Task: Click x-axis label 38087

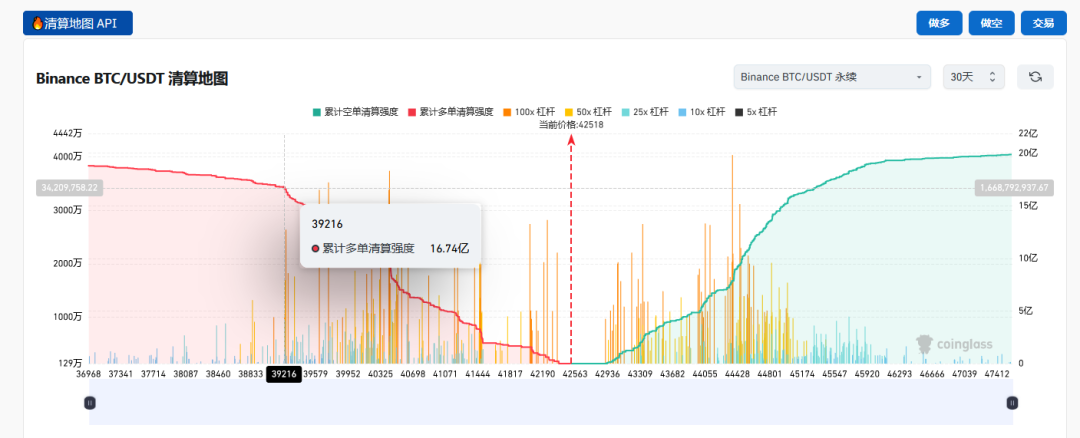Action: pos(187,374)
